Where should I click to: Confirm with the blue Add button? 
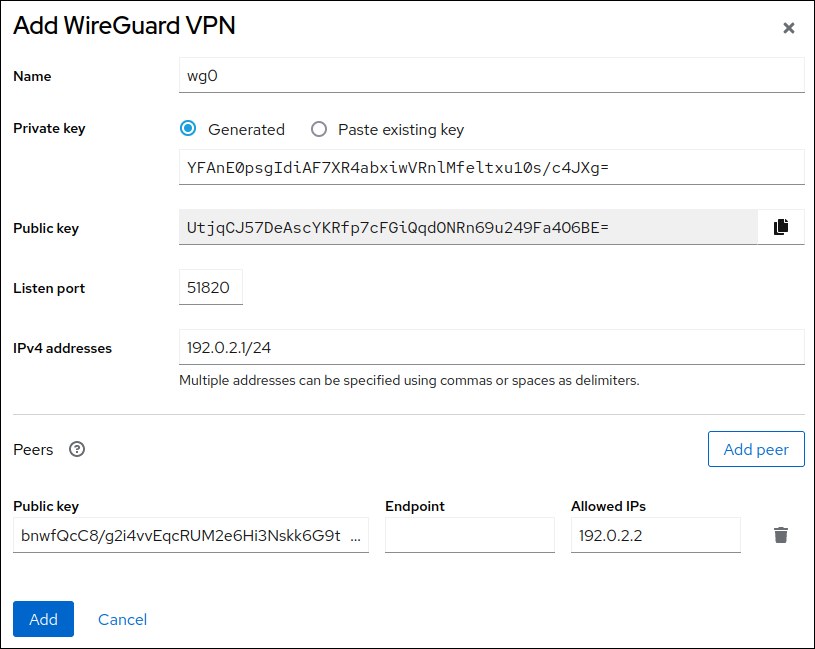pos(43,619)
